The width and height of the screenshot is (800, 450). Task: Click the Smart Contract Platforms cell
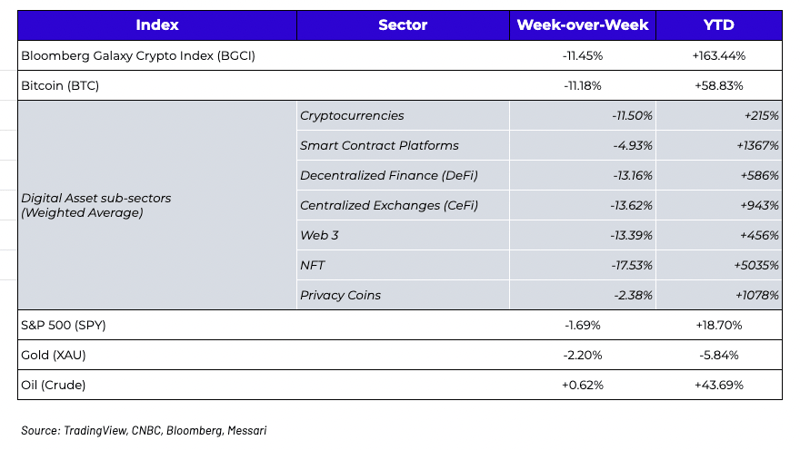(379, 146)
